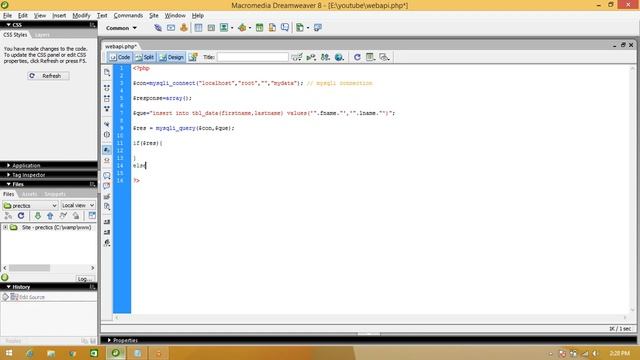Refresh the Files panel listing
The height and width of the screenshot is (360, 640).
pyautogui.click(x=21, y=216)
